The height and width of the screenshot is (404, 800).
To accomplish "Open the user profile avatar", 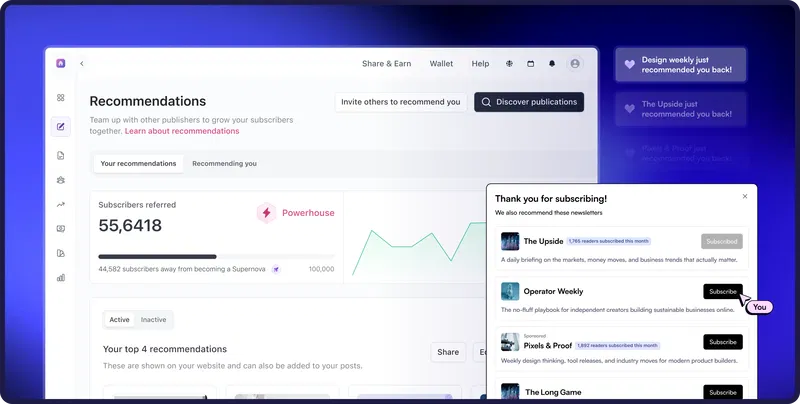I will [575, 64].
